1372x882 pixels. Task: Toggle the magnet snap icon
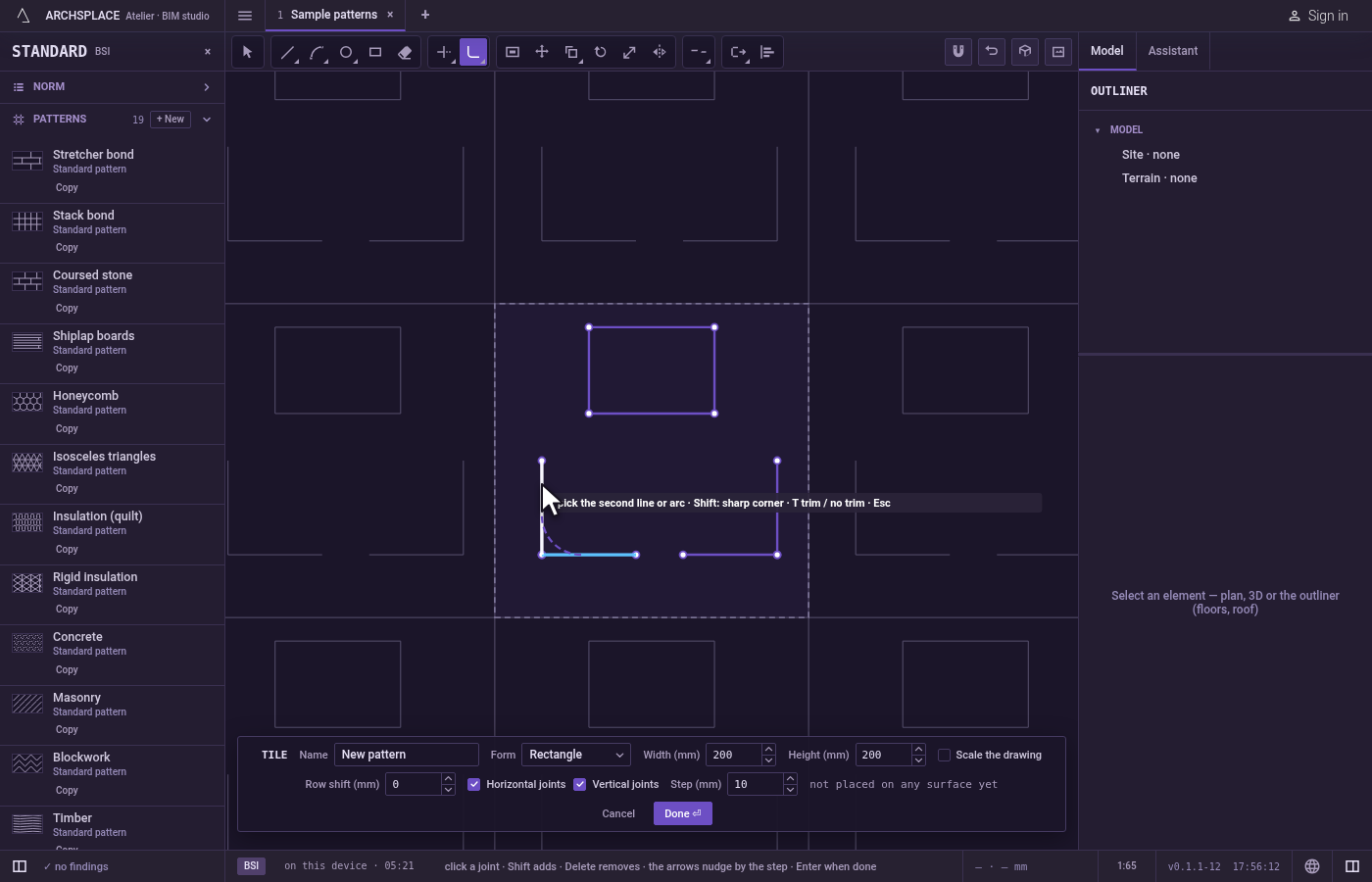(958, 52)
